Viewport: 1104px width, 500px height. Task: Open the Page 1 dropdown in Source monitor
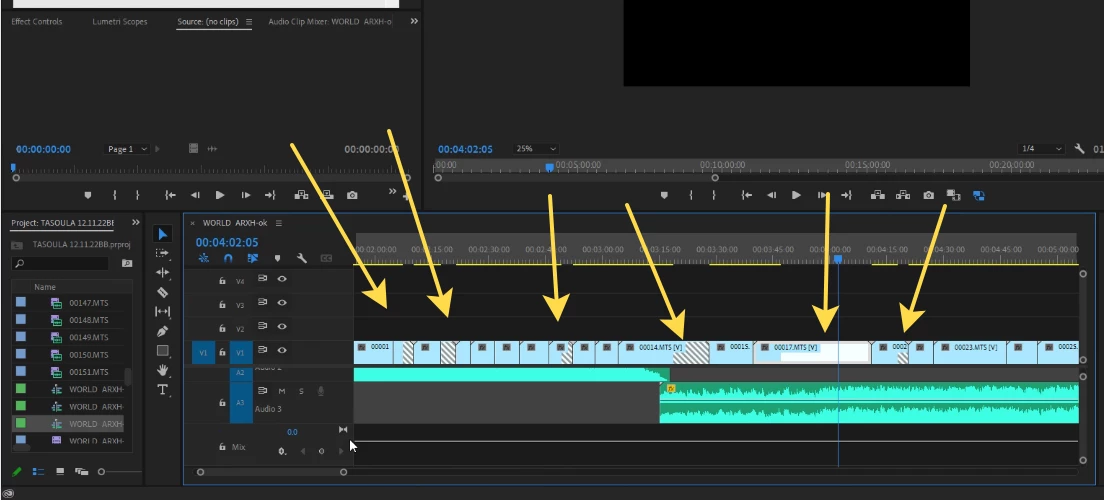coord(127,149)
